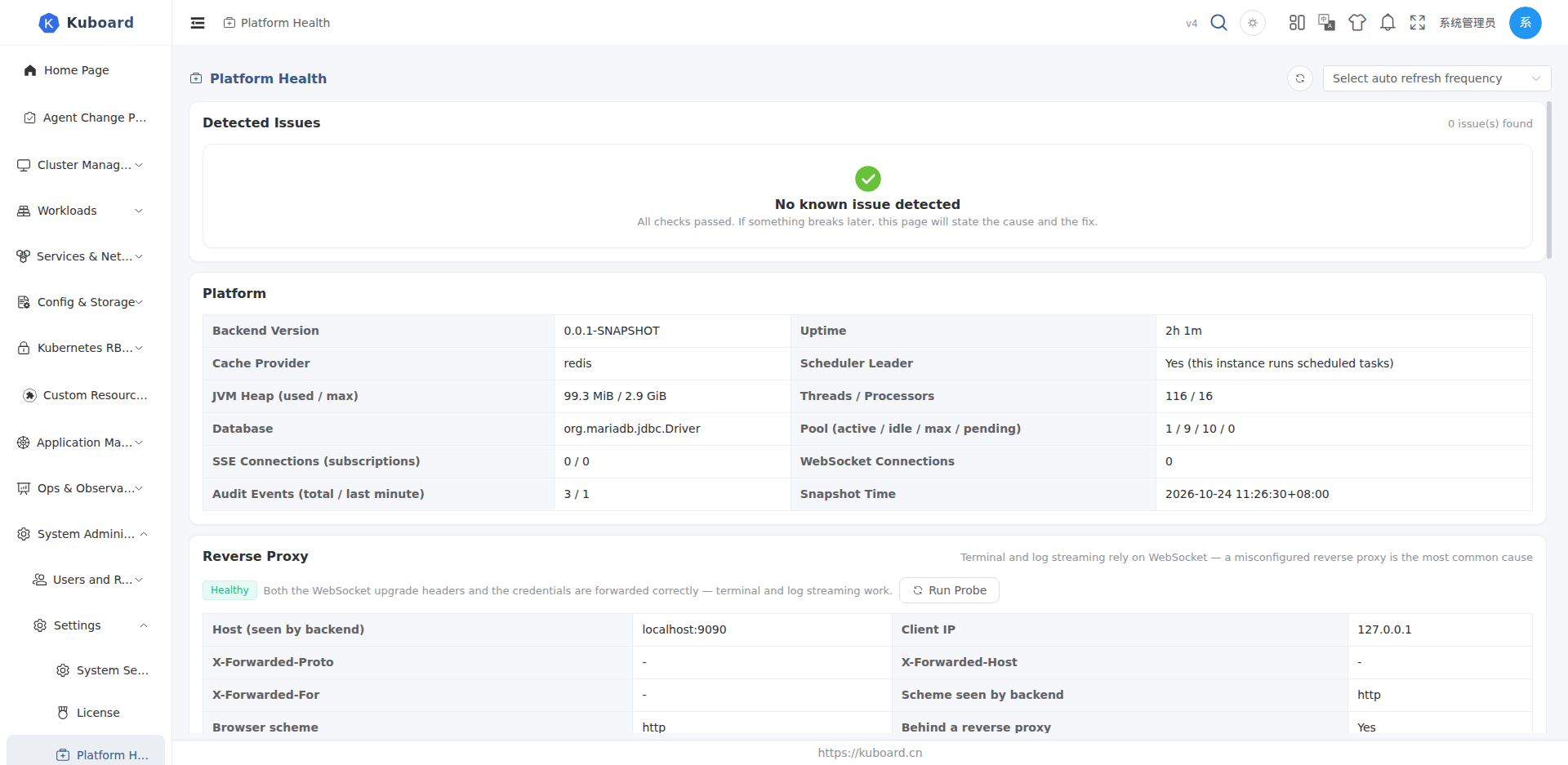Open the layout grid icon
This screenshot has height=765, width=1568.
coord(1297,23)
